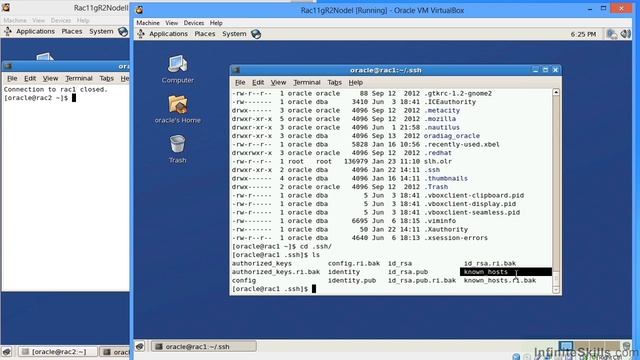This screenshot has width=640, height=360.
Task: Open Tabs menu in rac2 terminal
Action: click(x=107, y=78)
